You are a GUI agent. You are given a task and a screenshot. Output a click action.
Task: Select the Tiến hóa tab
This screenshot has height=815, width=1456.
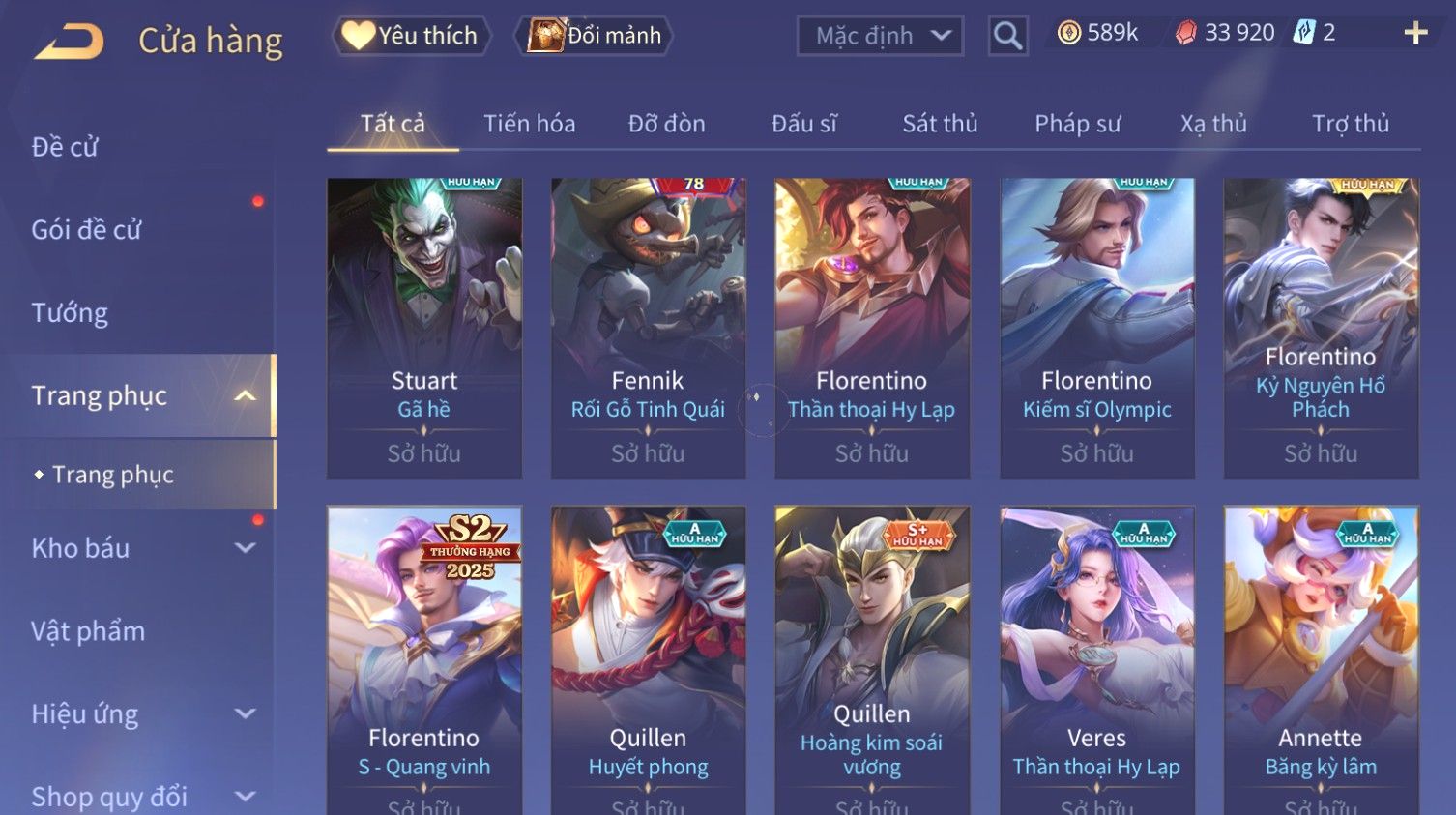tap(529, 124)
